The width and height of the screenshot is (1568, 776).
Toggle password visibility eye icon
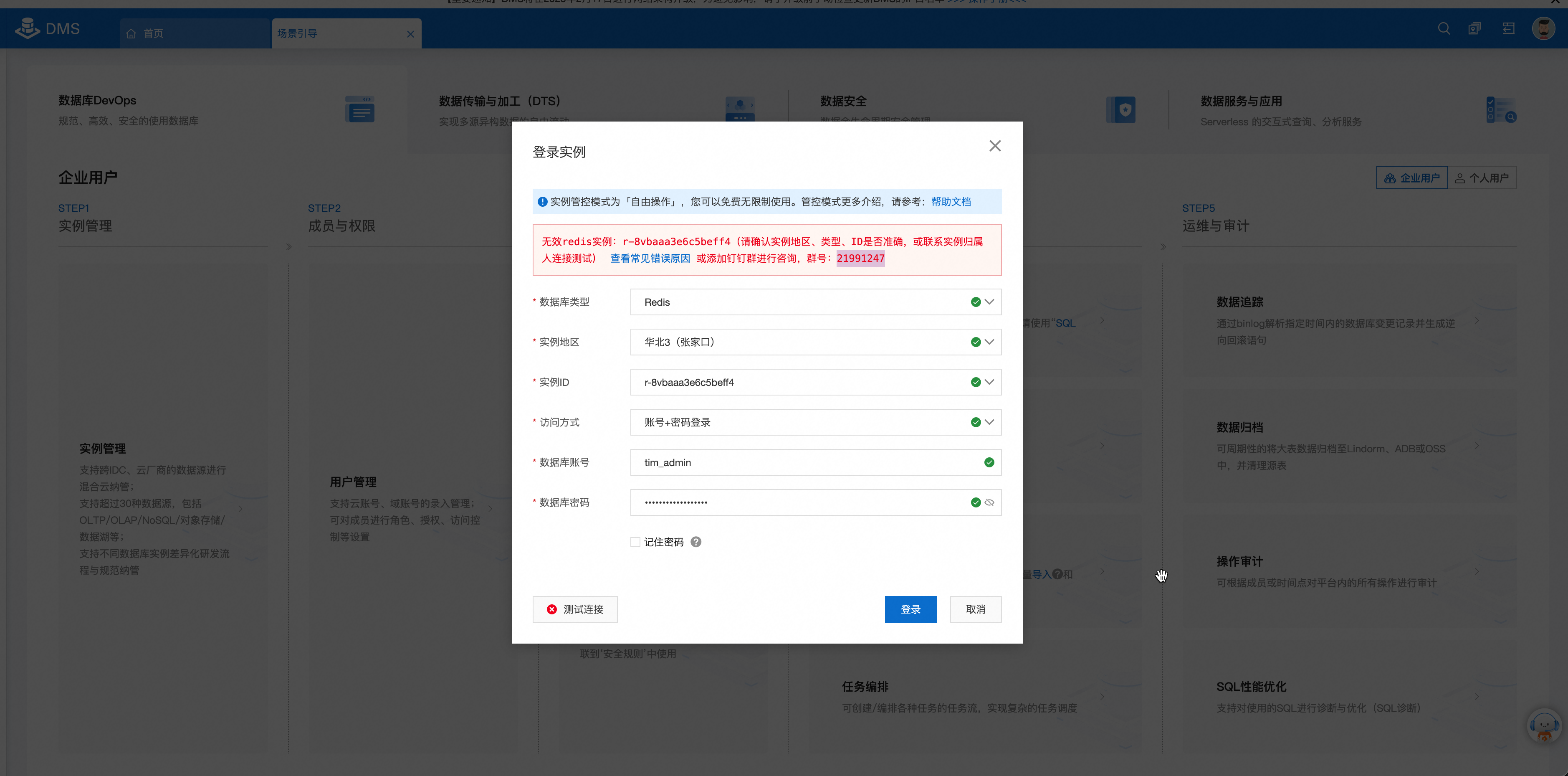(x=989, y=502)
